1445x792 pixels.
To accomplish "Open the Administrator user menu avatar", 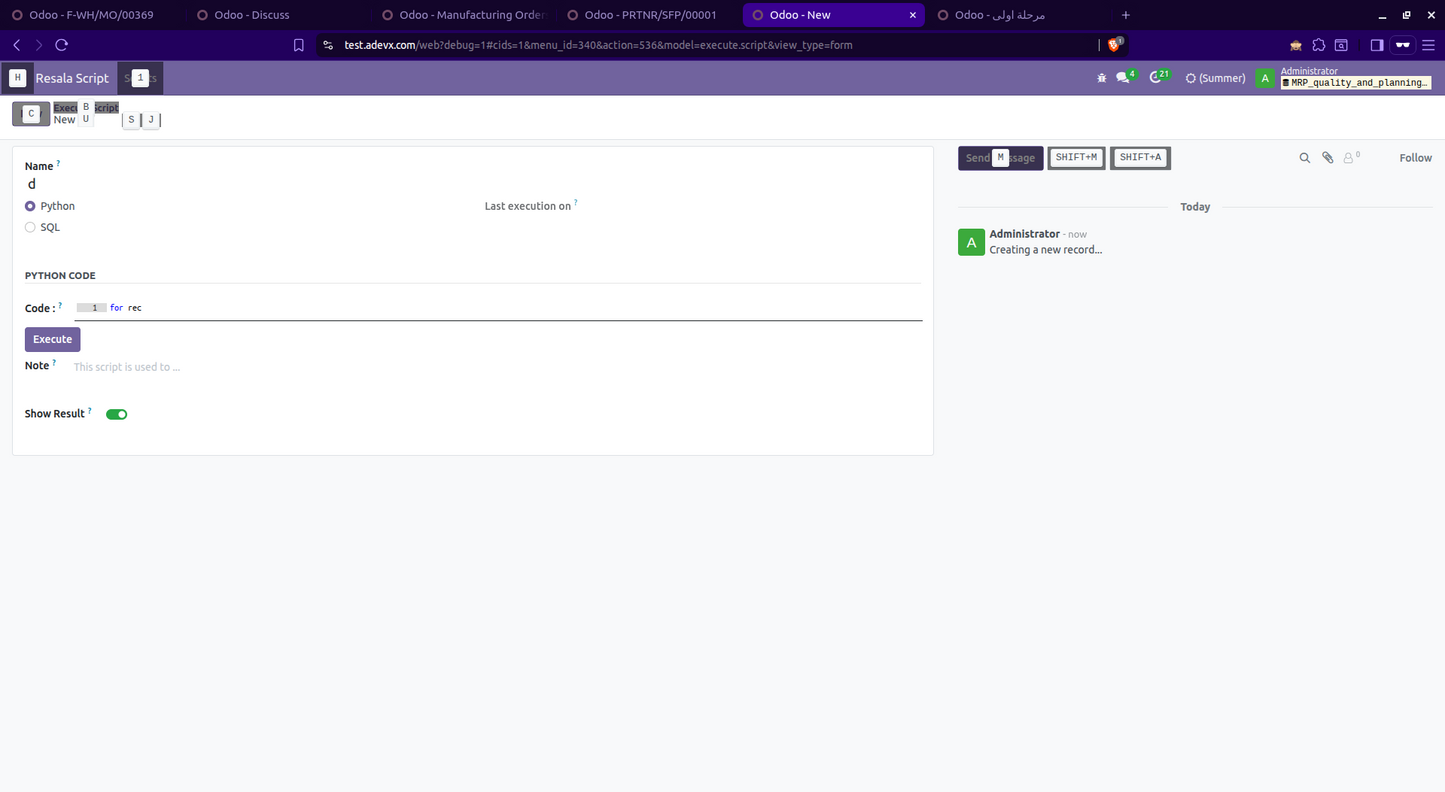I will 1265,79.
